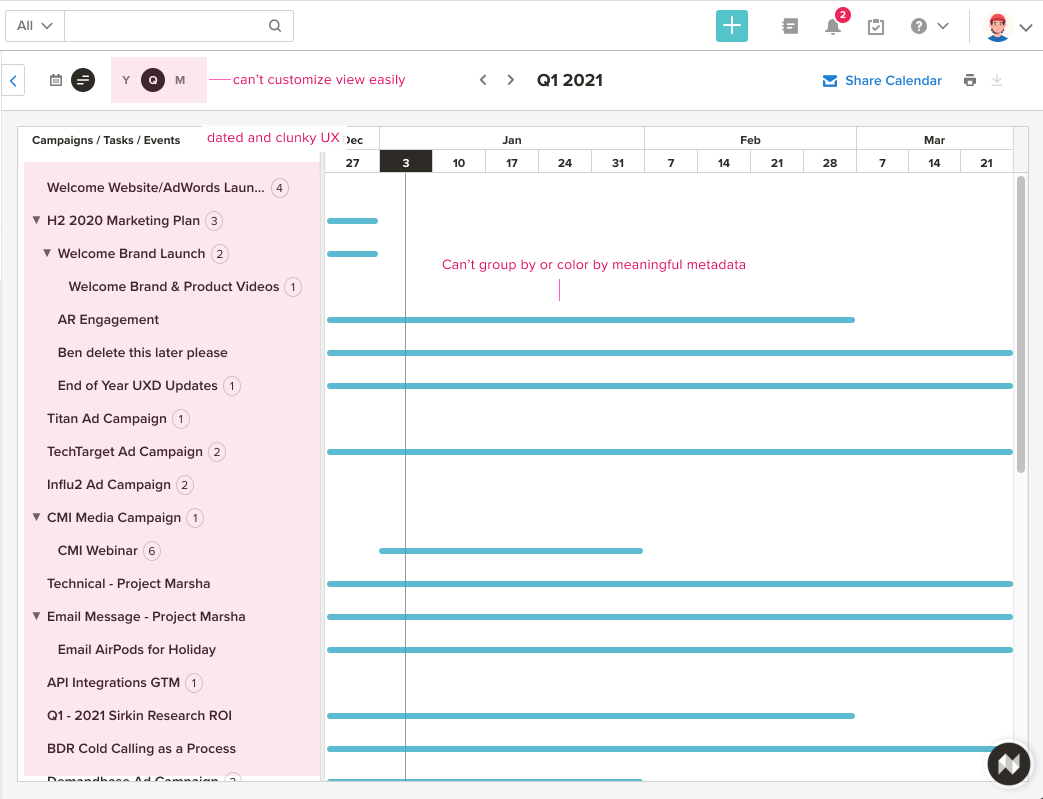
Task: Switch to calendar grid view icon
Action: tap(56, 80)
